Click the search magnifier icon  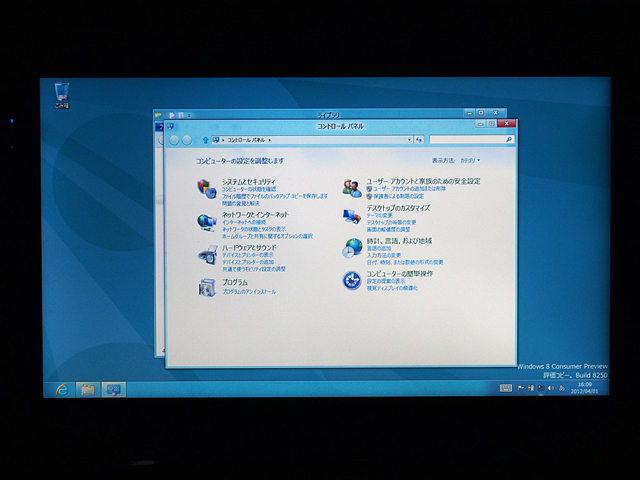tap(509, 140)
